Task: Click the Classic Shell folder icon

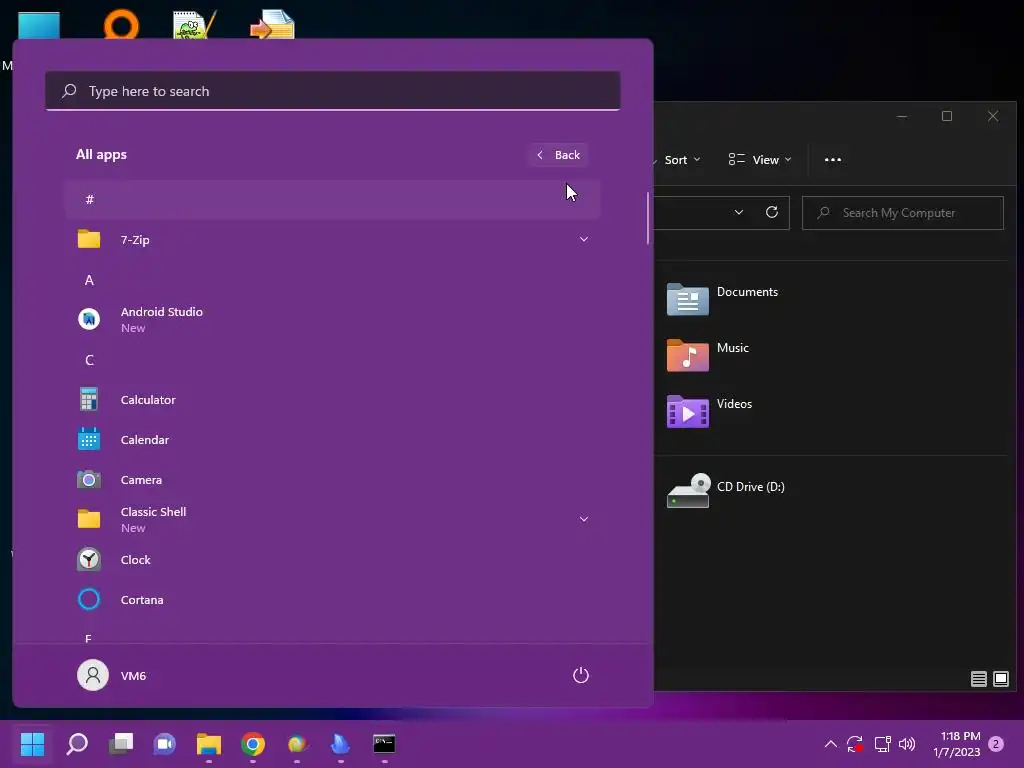Action: click(x=89, y=519)
